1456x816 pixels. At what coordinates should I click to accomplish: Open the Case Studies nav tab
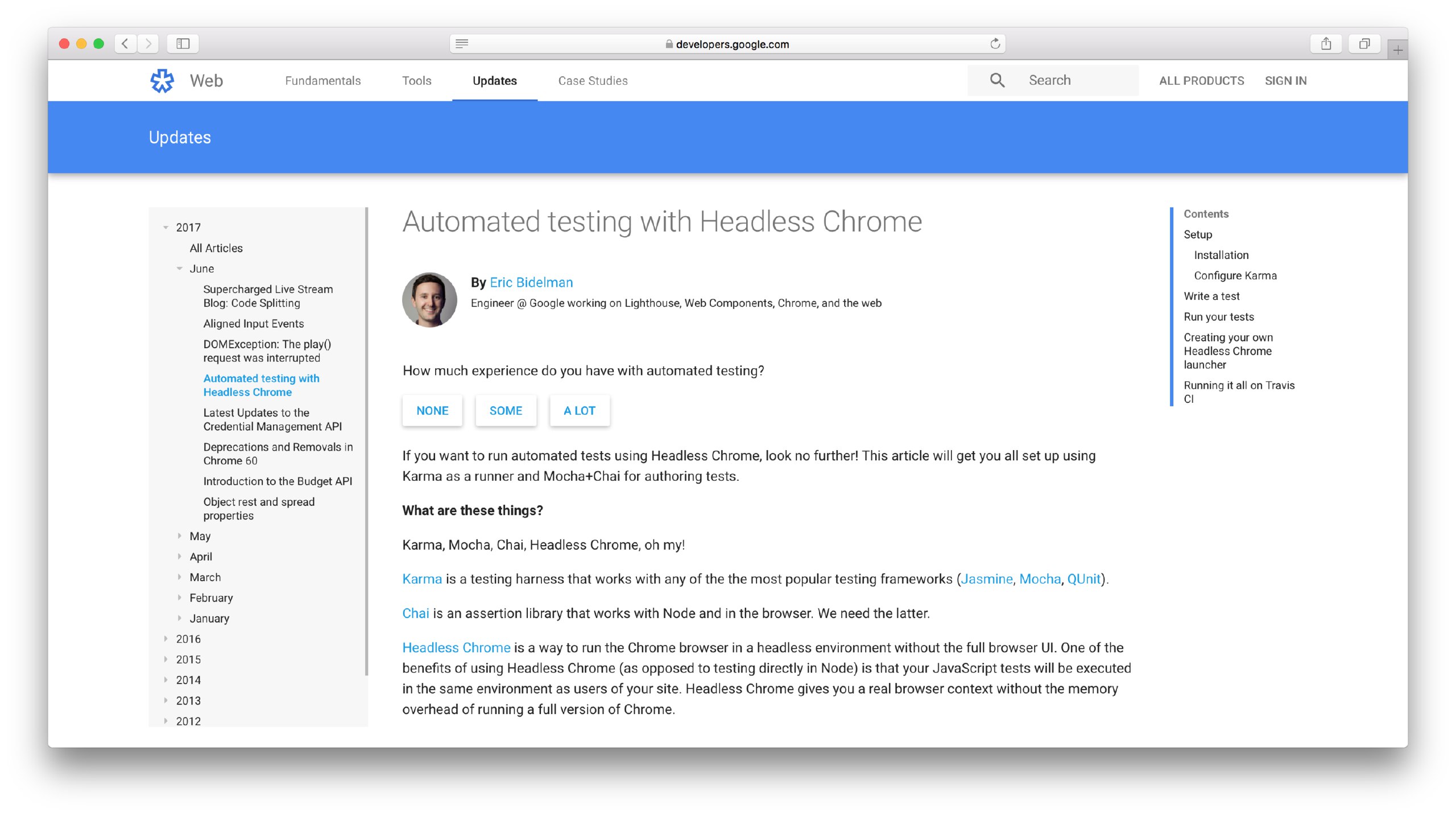click(x=593, y=81)
